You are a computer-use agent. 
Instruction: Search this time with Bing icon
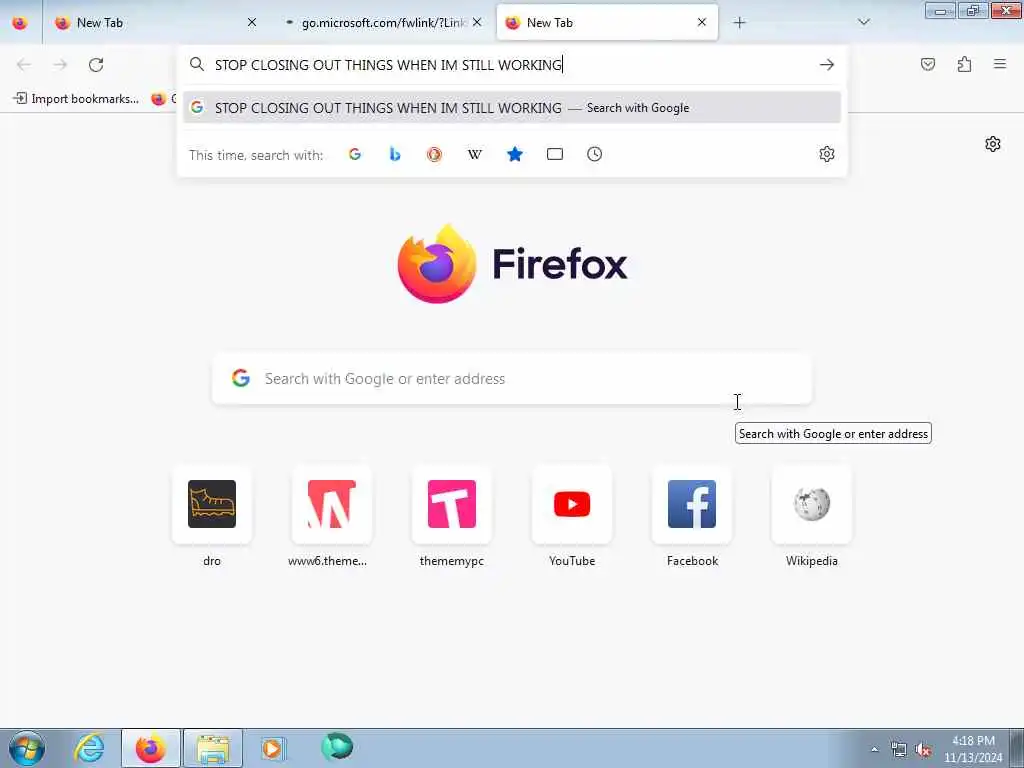tap(394, 154)
